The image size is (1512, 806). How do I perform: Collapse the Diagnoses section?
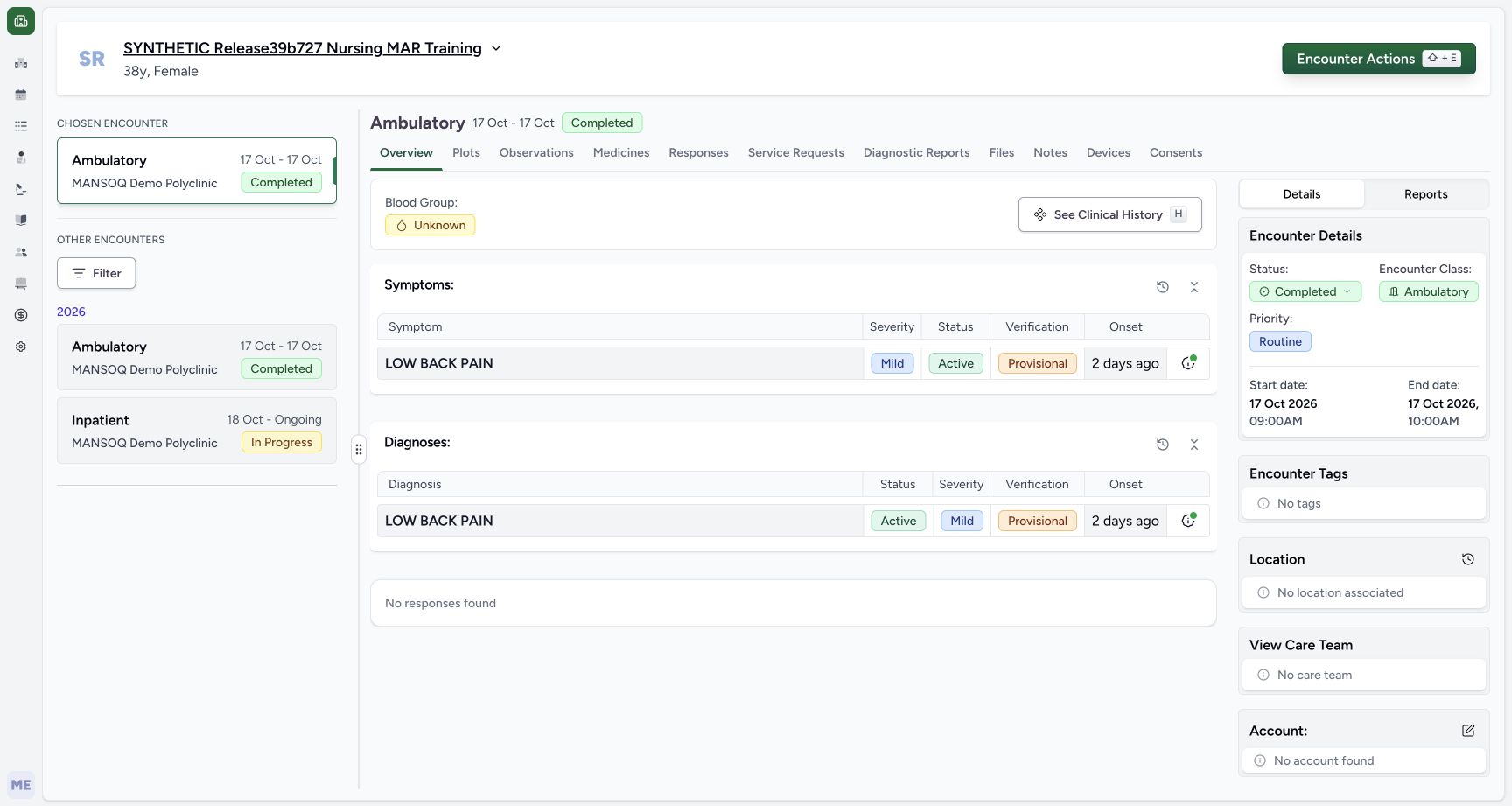tap(1194, 445)
